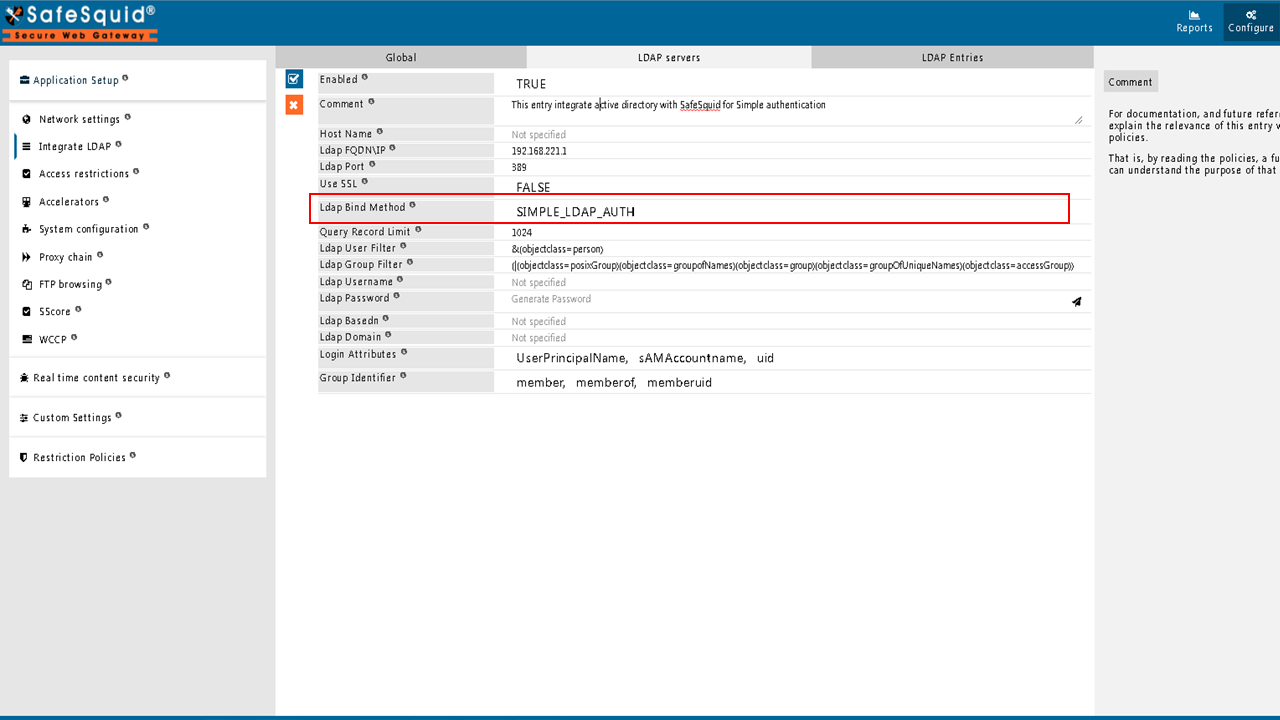Click the Access restrictions icon
The image size is (1280, 720).
27,174
